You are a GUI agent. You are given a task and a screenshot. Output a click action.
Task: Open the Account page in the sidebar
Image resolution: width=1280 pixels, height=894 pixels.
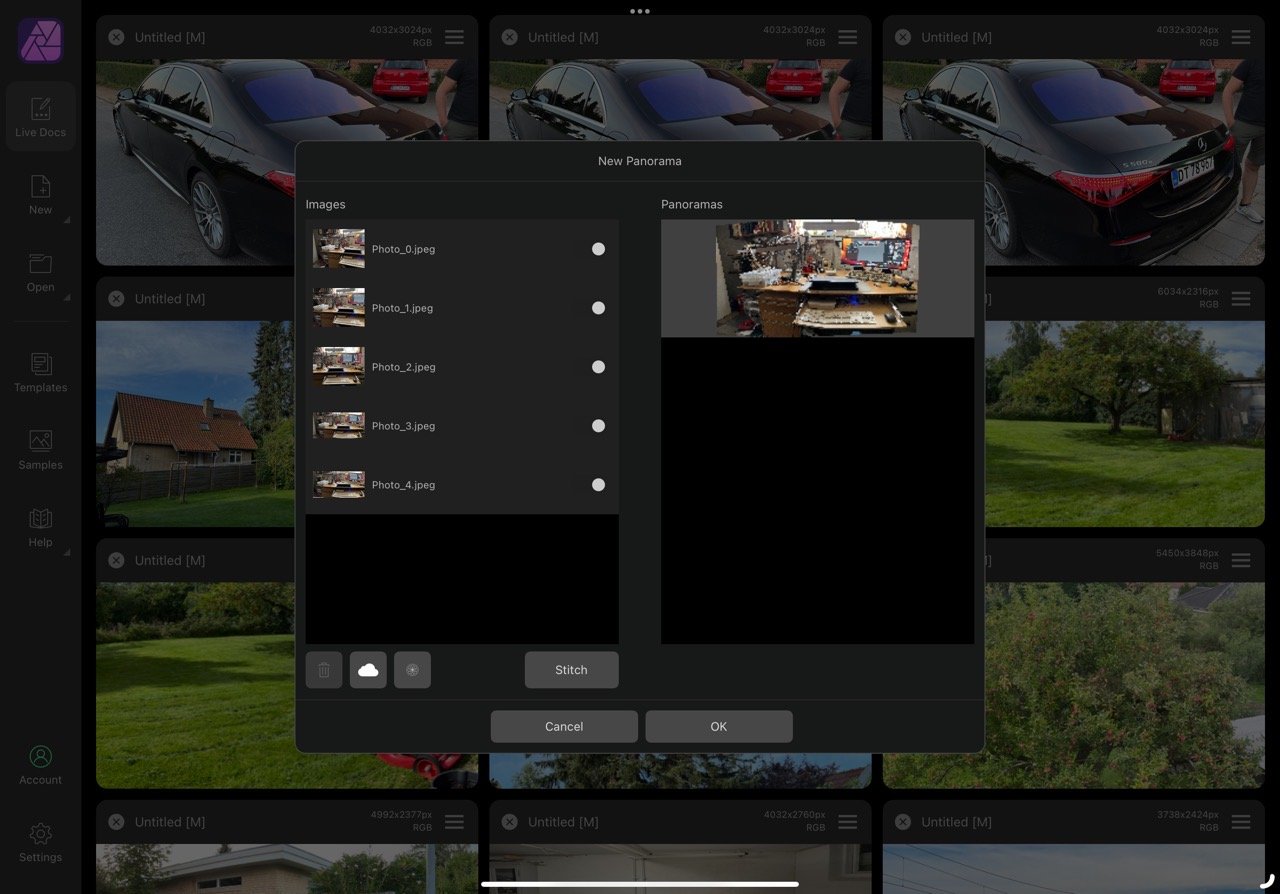[40, 764]
